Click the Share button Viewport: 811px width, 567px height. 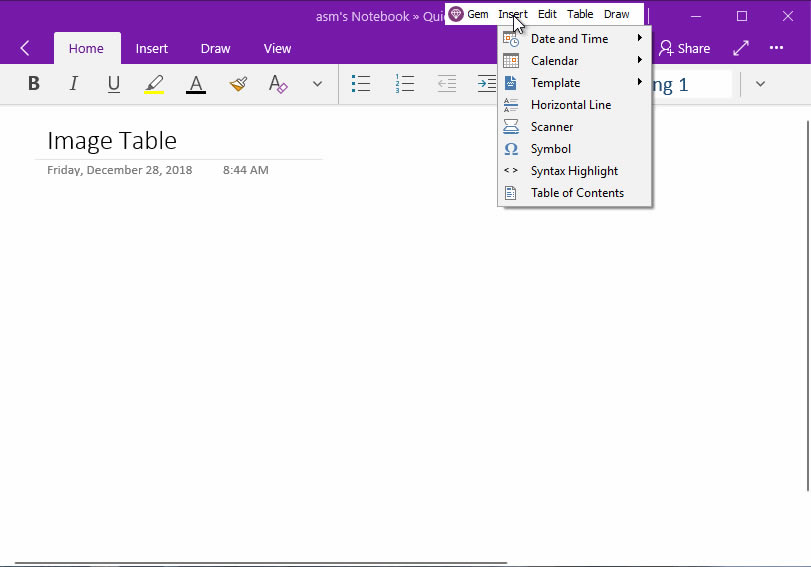(684, 48)
